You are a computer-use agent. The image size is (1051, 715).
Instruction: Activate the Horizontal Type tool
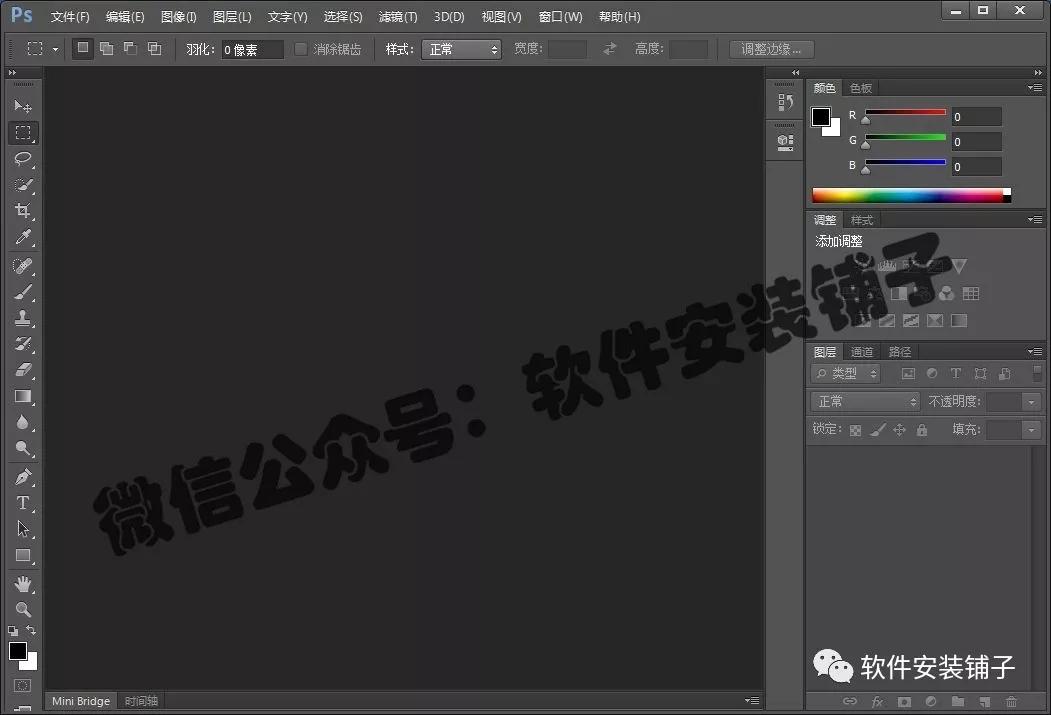click(x=23, y=505)
